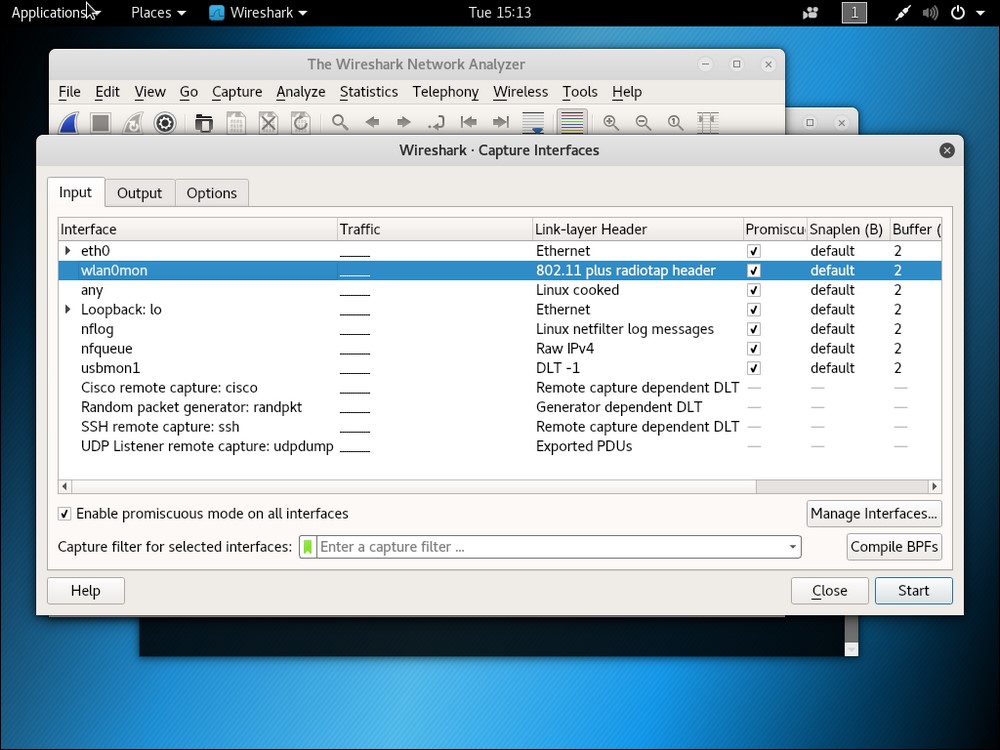Image resolution: width=1000 pixels, height=750 pixels.
Task: Click the stop capture square icon
Action: click(x=100, y=122)
